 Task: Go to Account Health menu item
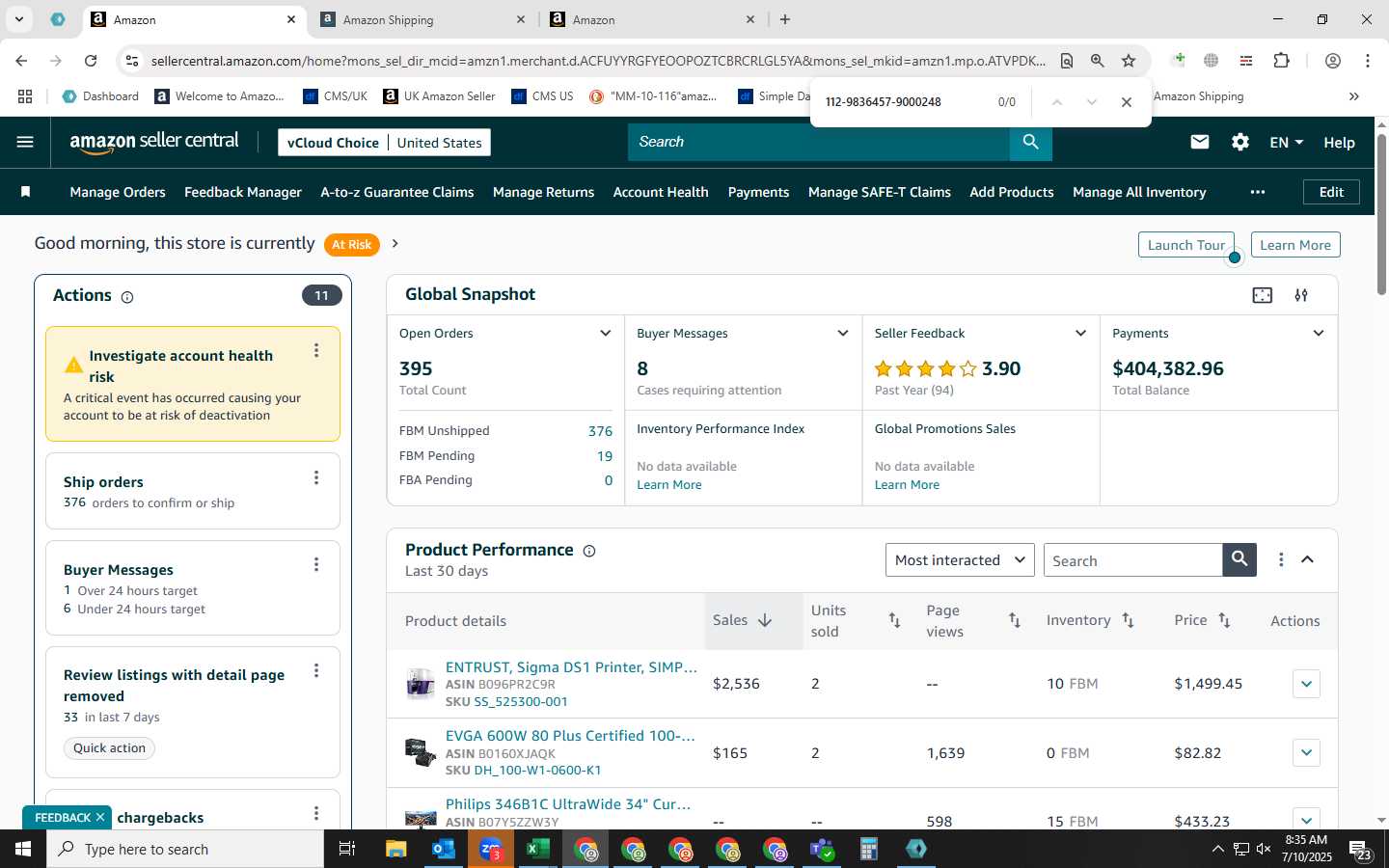661,192
